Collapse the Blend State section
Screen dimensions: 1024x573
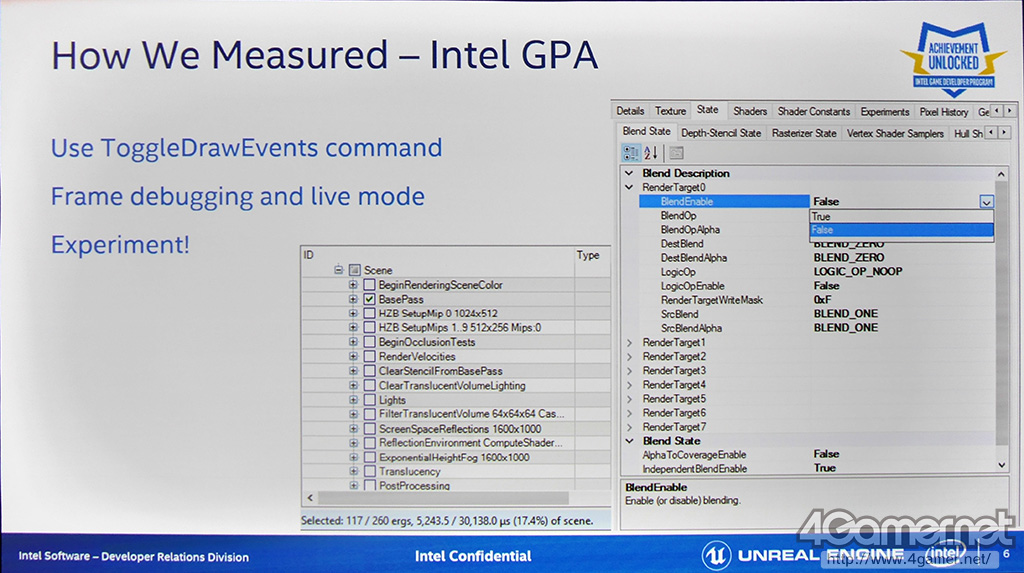(x=629, y=441)
